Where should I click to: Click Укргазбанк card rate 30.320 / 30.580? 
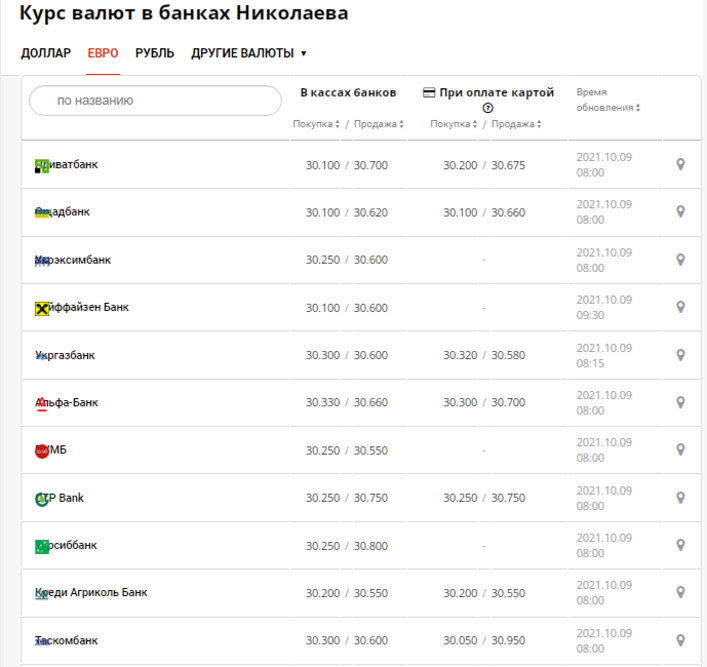(484, 355)
